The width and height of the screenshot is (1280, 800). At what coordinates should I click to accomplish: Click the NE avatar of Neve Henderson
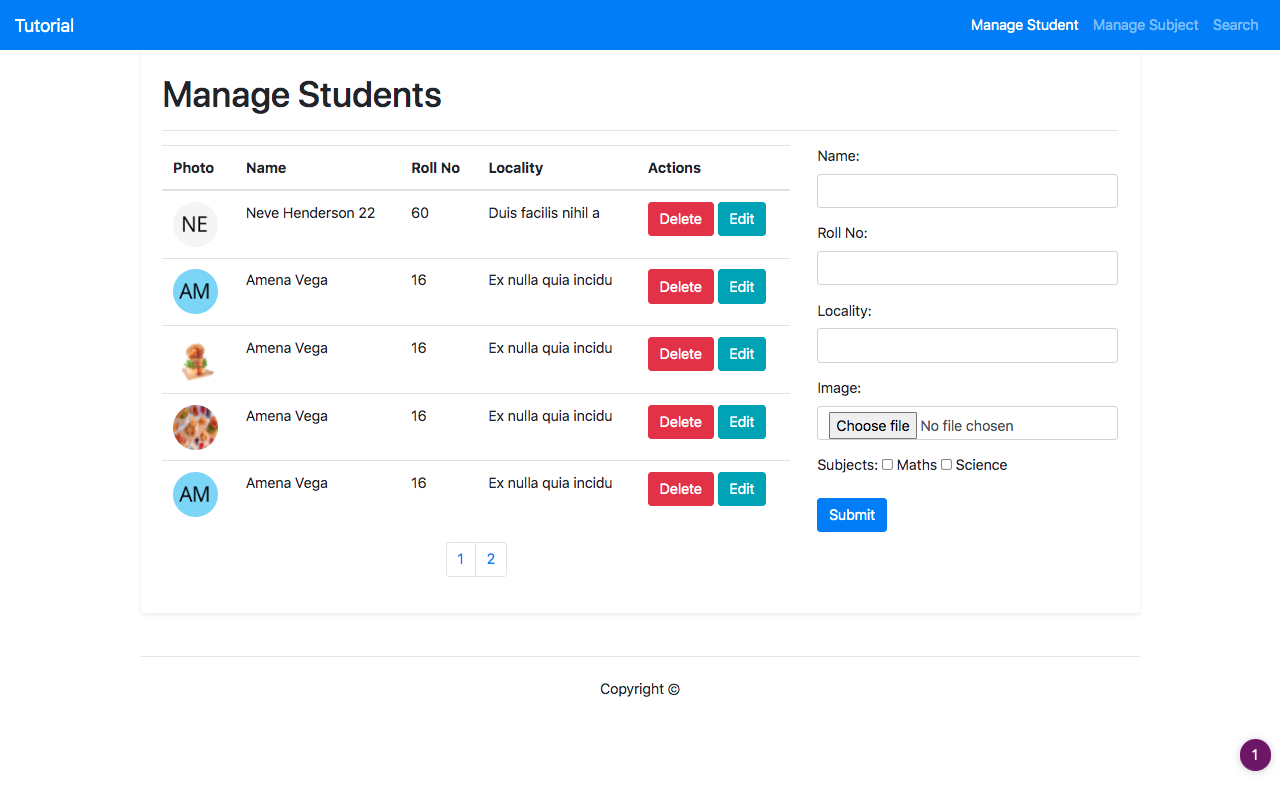195,224
